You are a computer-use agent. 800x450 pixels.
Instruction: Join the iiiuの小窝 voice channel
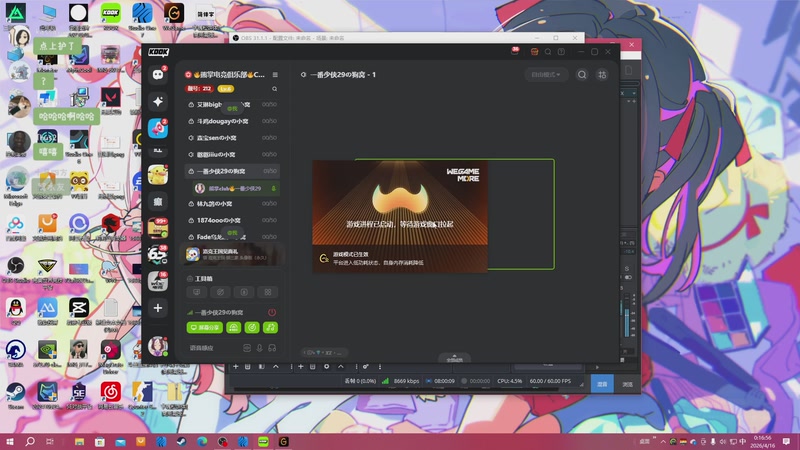coord(232,155)
